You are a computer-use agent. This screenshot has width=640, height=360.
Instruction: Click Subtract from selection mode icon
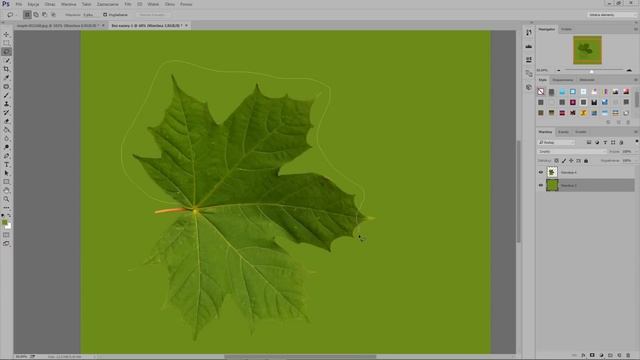44,15
